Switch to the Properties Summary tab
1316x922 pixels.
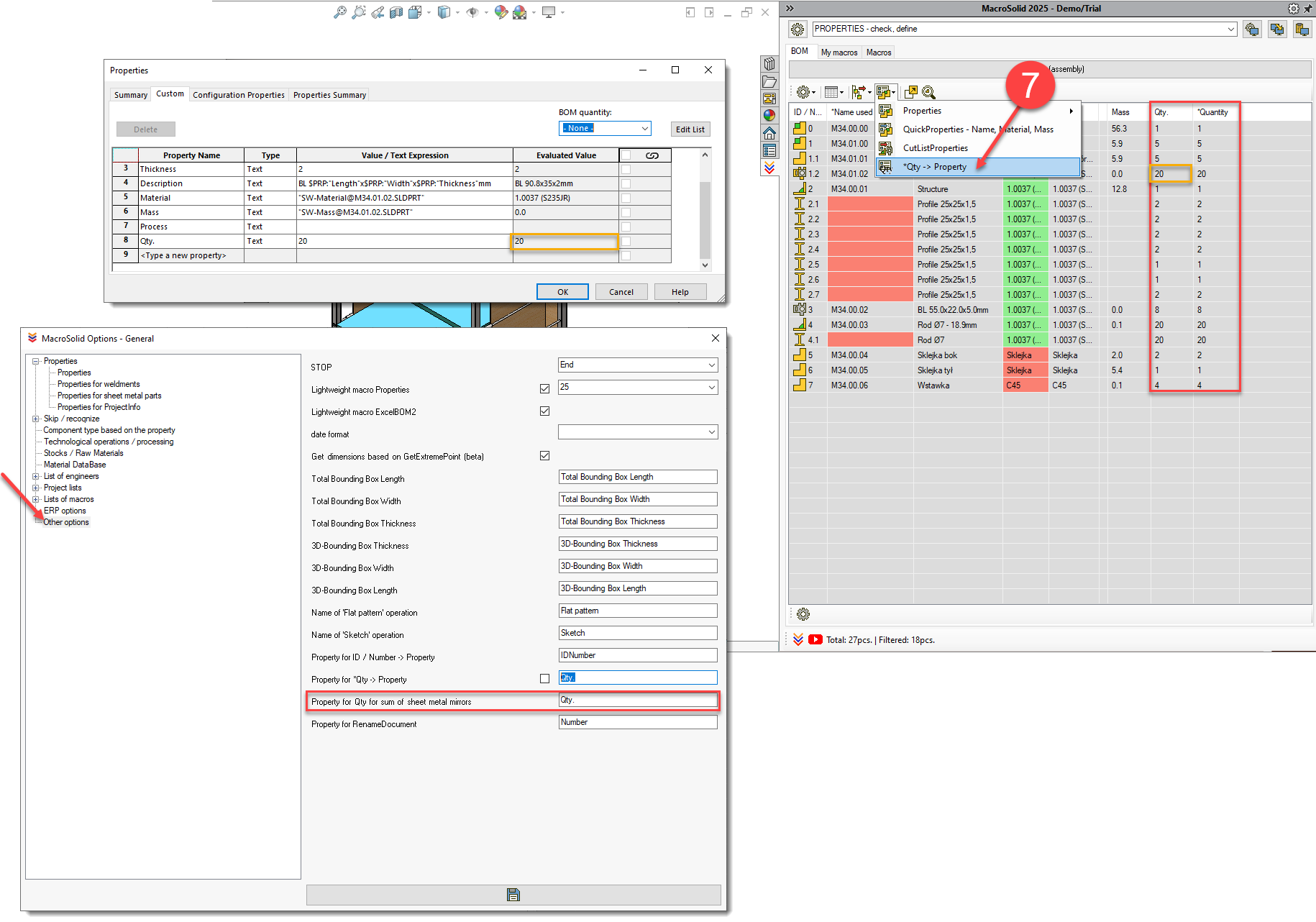(x=329, y=95)
